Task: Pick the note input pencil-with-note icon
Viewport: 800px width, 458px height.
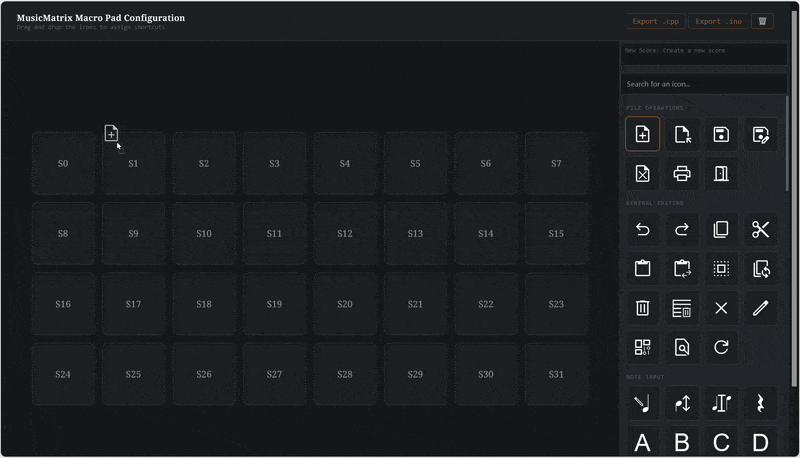Action: coord(642,403)
